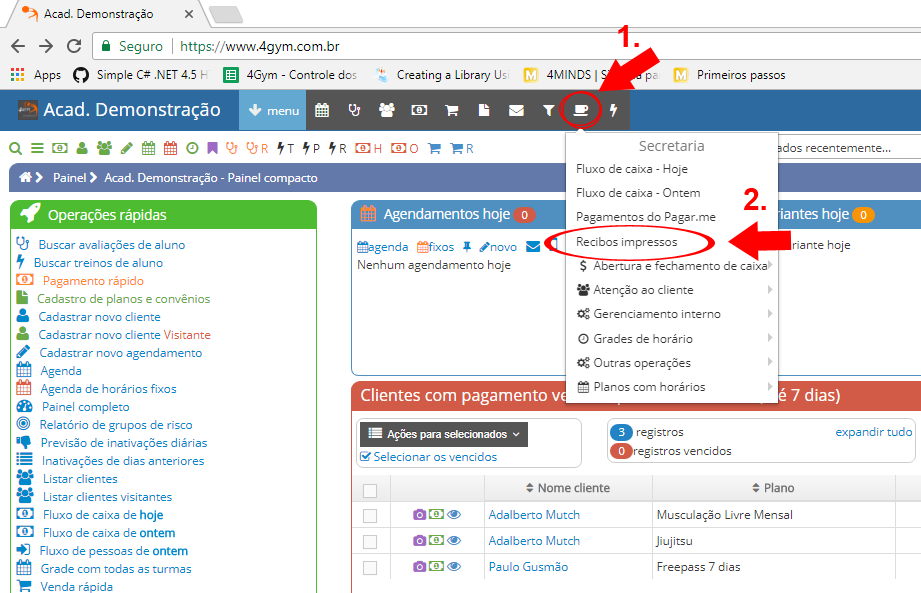The width and height of the screenshot is (921, 593).
Task: Click 'Pagamento rápido' quick operation link
Action: [93, 281]
